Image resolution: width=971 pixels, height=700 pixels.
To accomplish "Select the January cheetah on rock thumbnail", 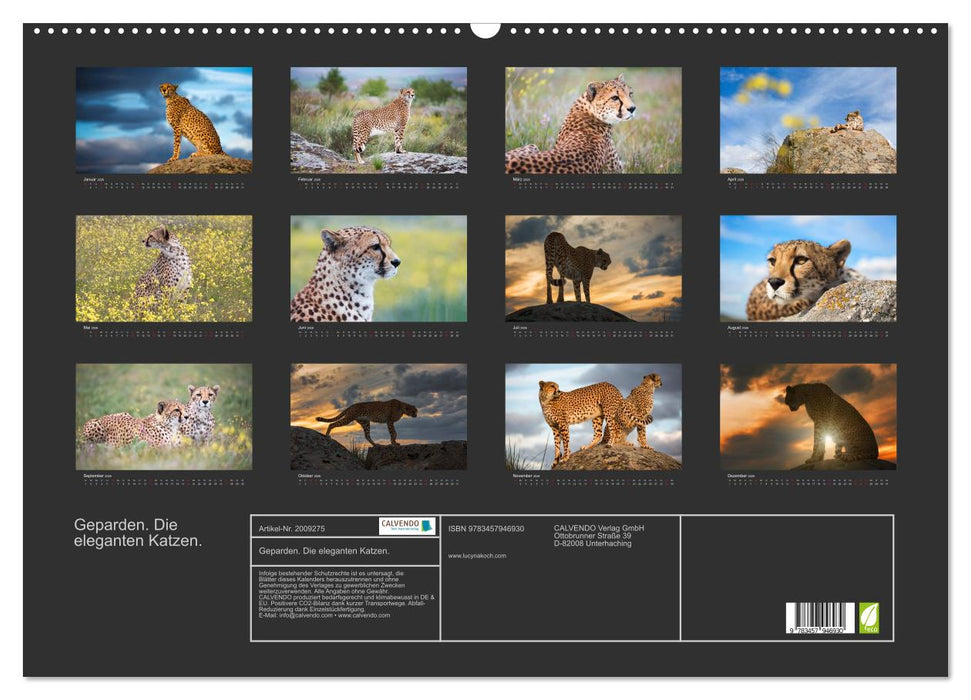I will point(164,121).
